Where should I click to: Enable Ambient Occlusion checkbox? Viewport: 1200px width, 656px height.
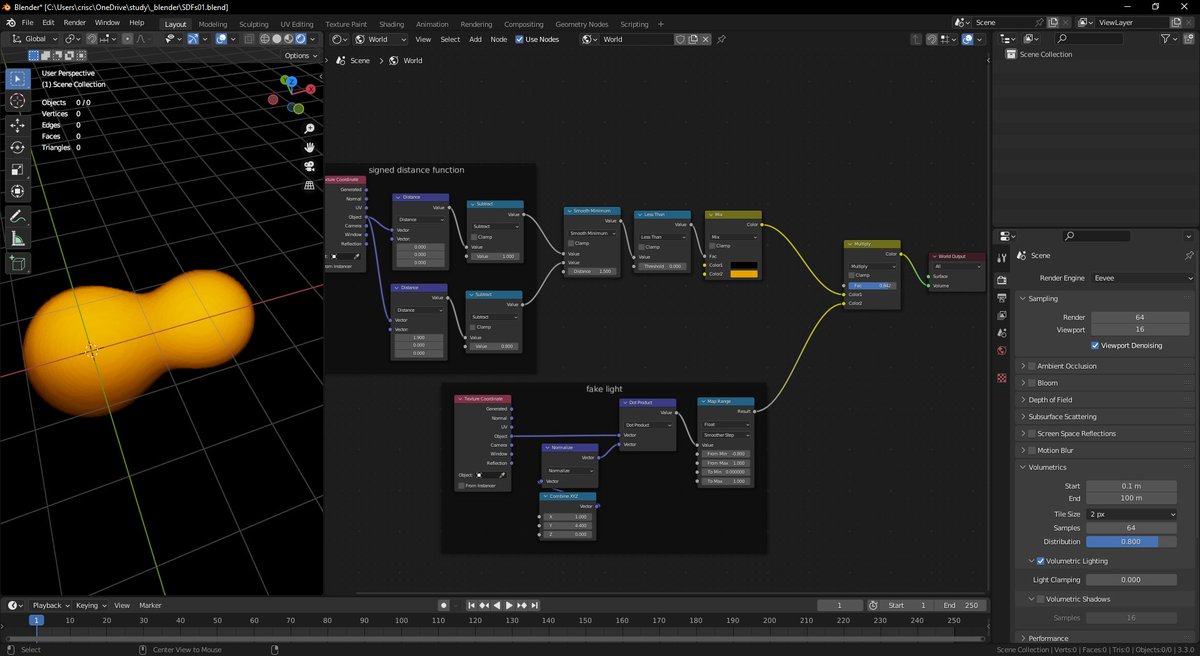tap(1030, 366)
